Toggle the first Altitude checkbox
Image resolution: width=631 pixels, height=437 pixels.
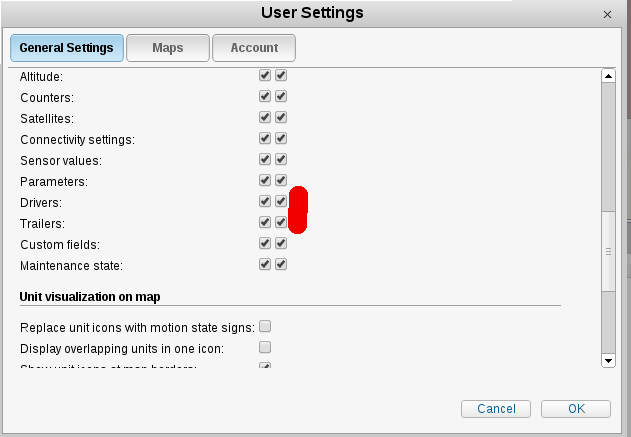[265, 76]
